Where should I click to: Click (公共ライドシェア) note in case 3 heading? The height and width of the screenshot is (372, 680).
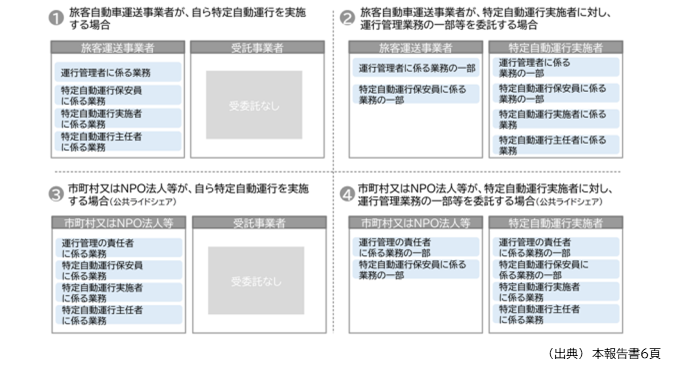tap(144, 202)
